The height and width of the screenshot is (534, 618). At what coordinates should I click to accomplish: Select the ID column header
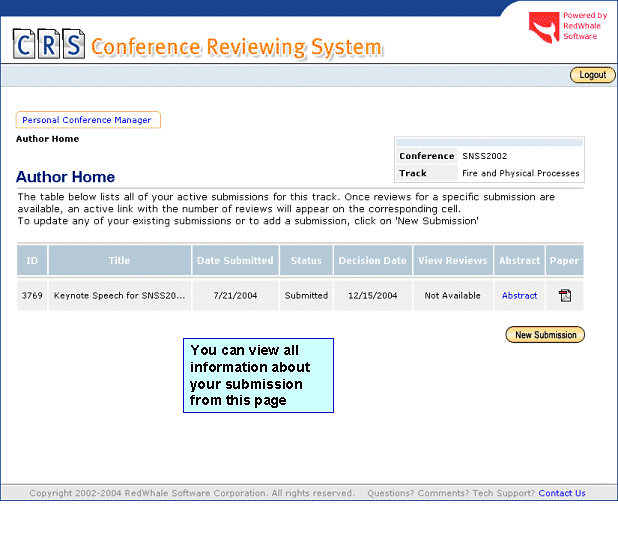(32, 261)
